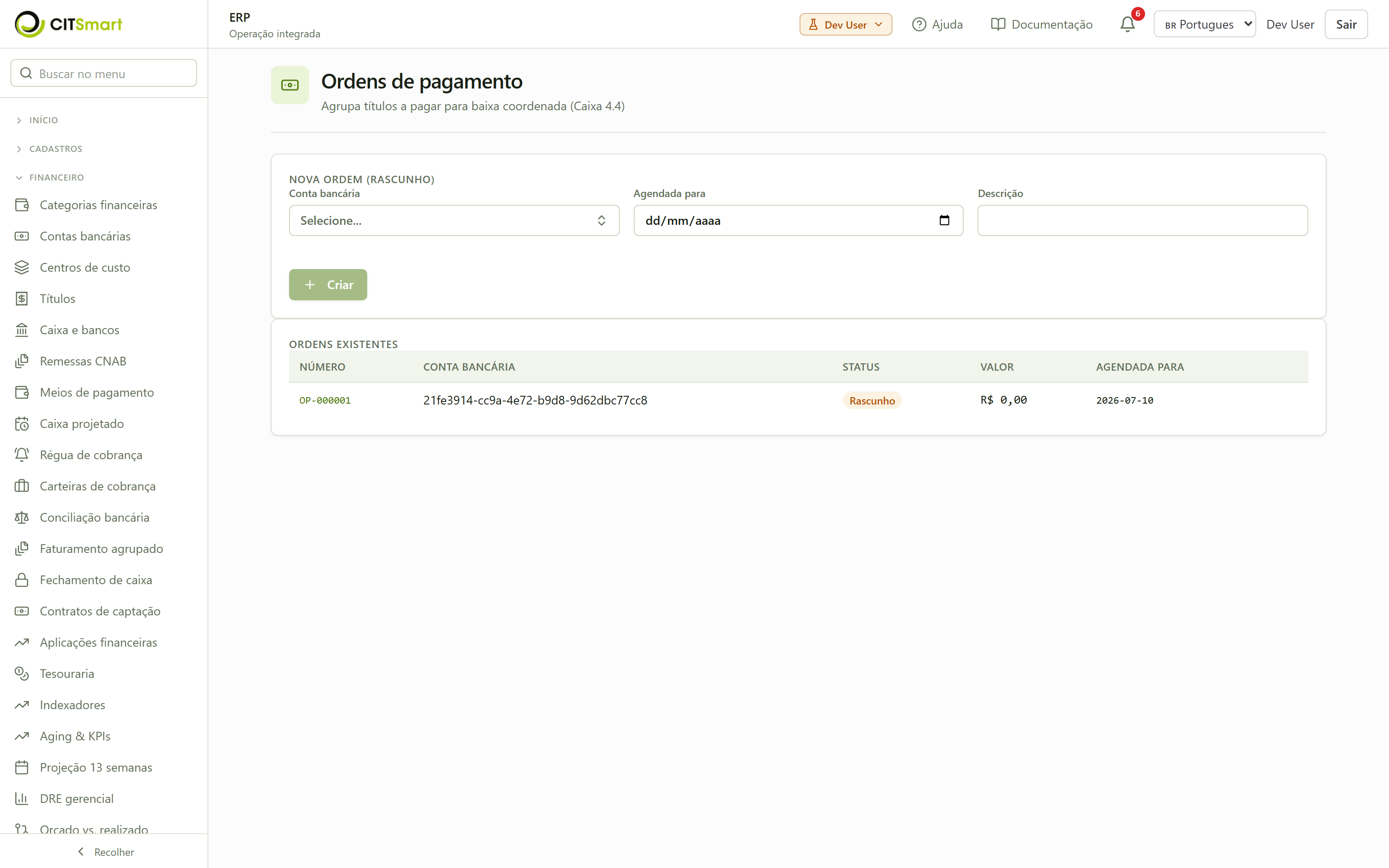1389x868 pixels.
Task: Open Categorias financeiras menu item
Action: (x=98, y=205)
